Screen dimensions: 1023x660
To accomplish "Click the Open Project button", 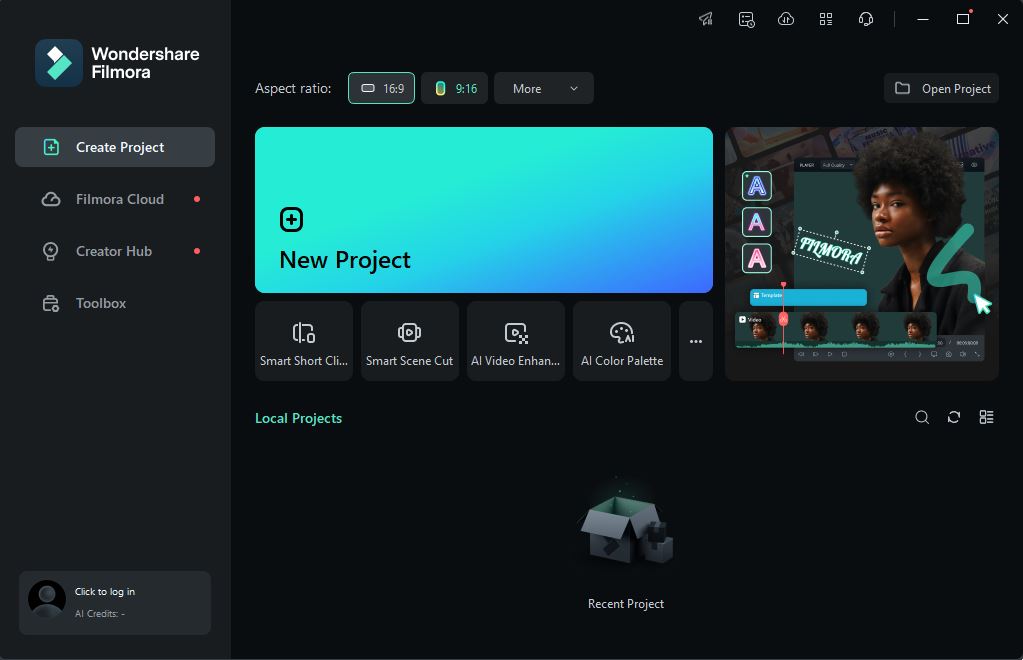I will (x=941, y=88).
